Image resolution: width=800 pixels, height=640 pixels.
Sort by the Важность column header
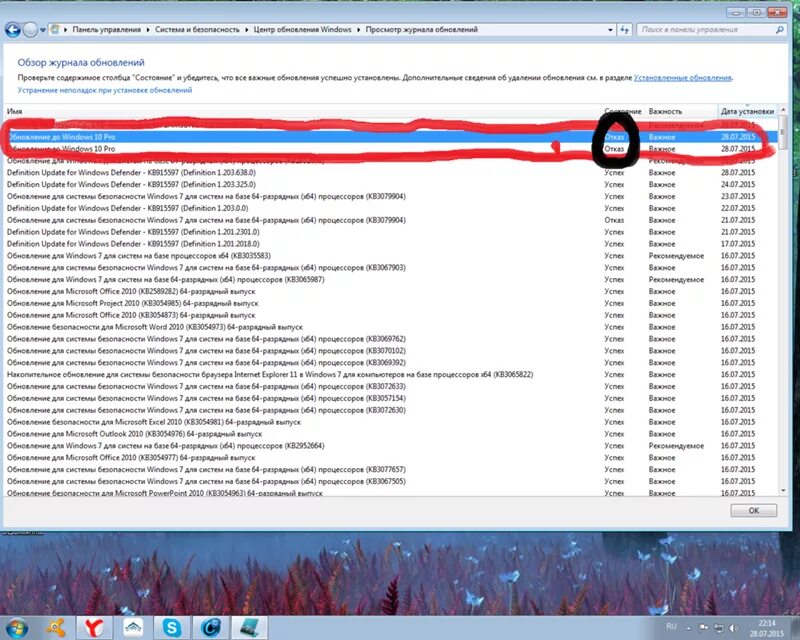point(681,111)
